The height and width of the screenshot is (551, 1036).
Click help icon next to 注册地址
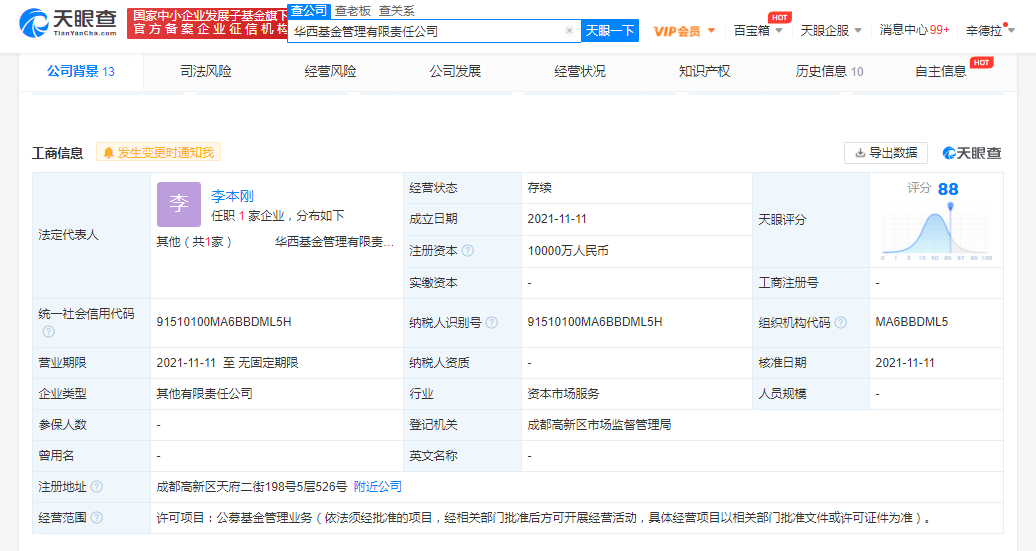tap(96, 487)
